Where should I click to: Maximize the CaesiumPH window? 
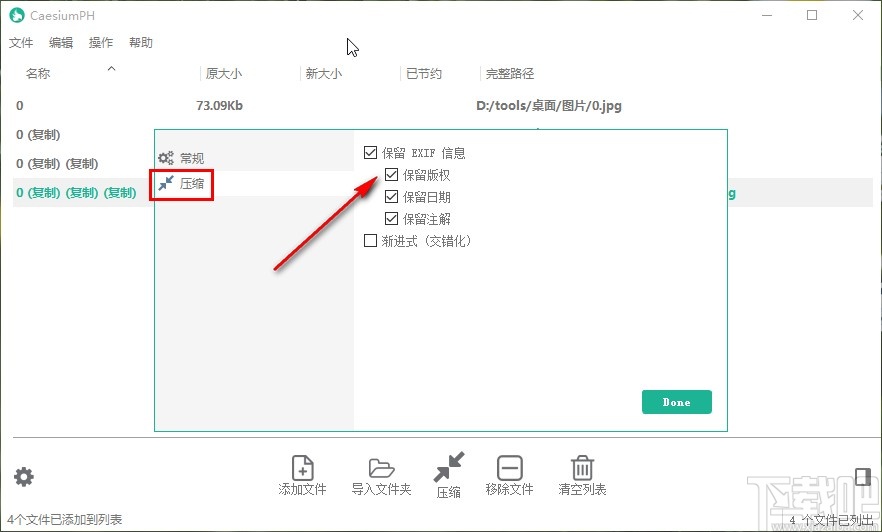coord(812,15)
